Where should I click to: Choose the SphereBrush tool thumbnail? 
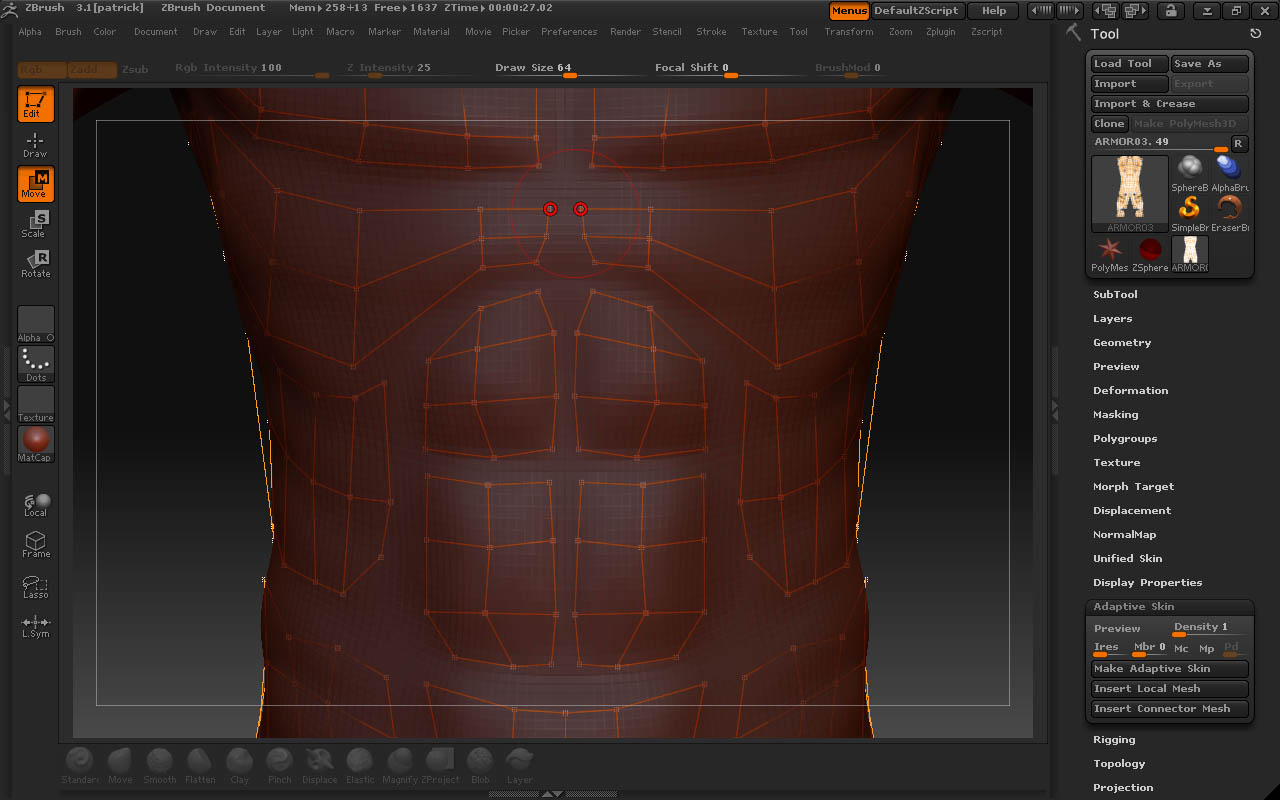tap(1190, 173)
